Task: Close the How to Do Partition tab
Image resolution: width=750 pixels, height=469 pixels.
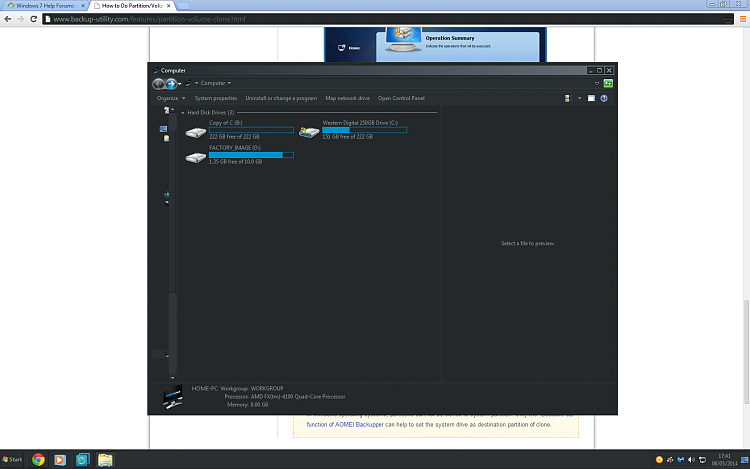Action: coord(168,6)
